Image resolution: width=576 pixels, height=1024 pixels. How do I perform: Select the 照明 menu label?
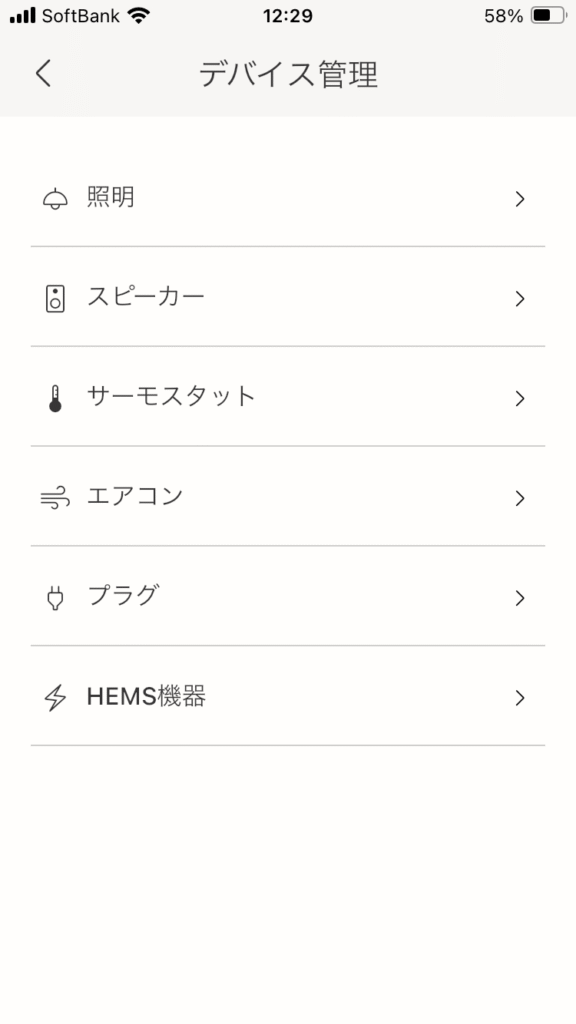[x=110, y=197]
